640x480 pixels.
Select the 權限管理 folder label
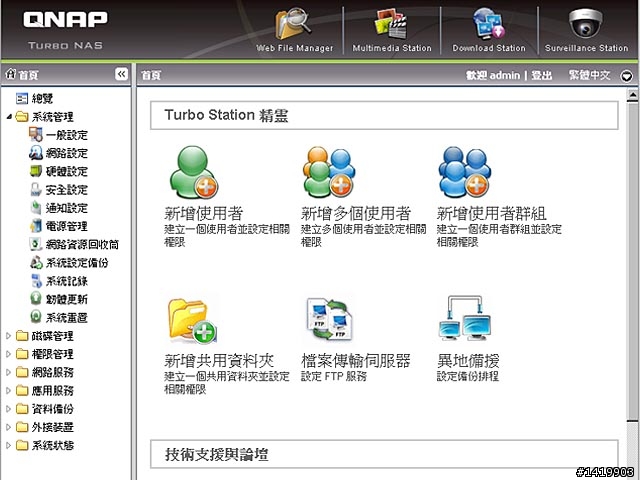click(x=53, y=354)
